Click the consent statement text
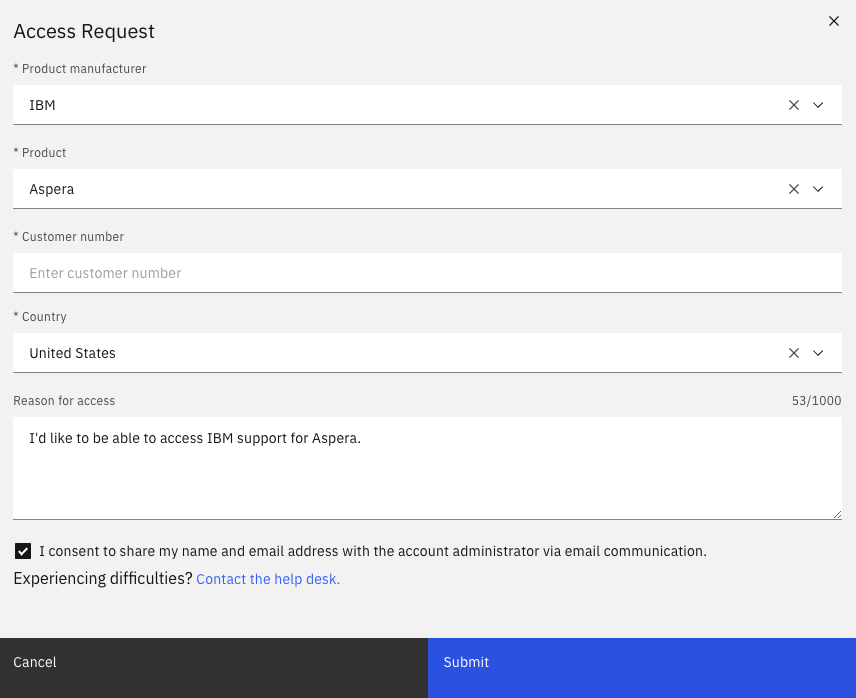The width and height of the screenshot is (856, 698). click(373, 551)
